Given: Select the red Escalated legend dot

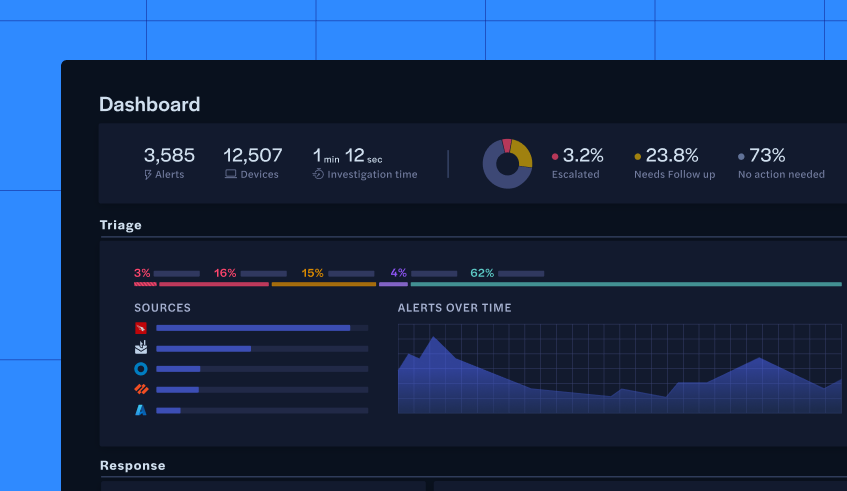Looking at the screenshot, I should click(x=555, y=157).
